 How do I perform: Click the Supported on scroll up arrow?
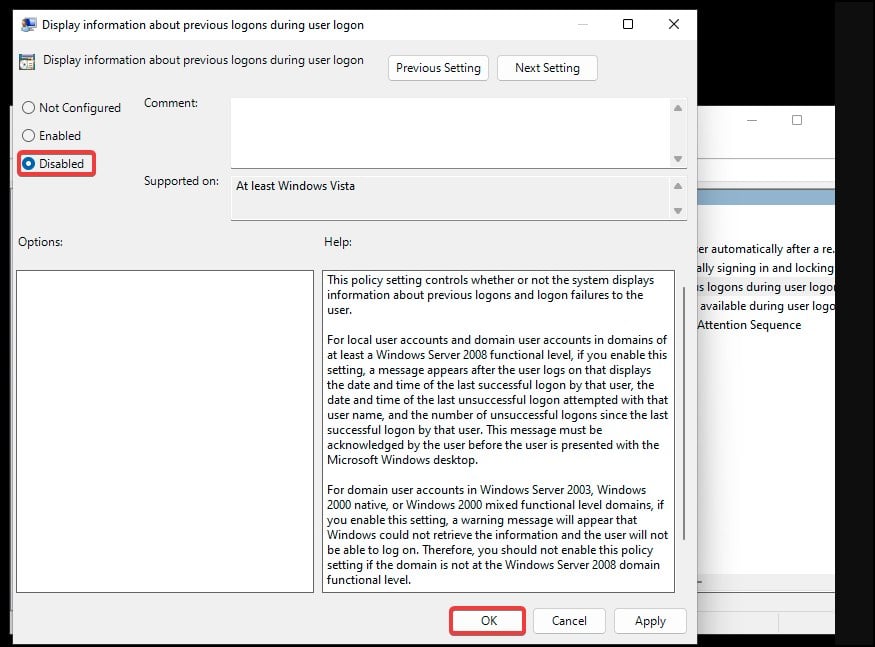tap(678, 186)
